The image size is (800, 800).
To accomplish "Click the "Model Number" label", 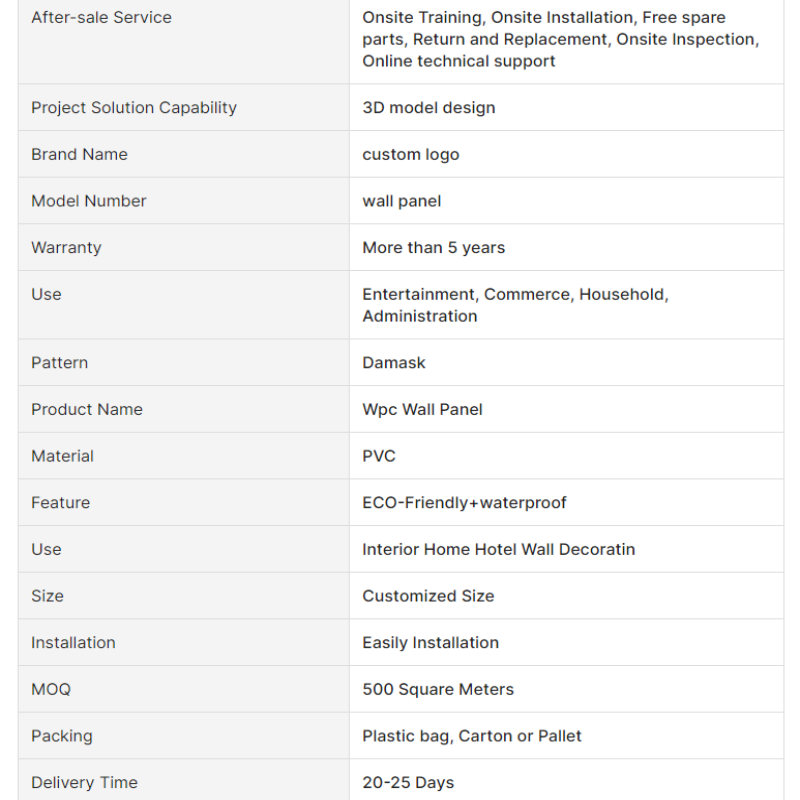I will (x=88, y=201).
